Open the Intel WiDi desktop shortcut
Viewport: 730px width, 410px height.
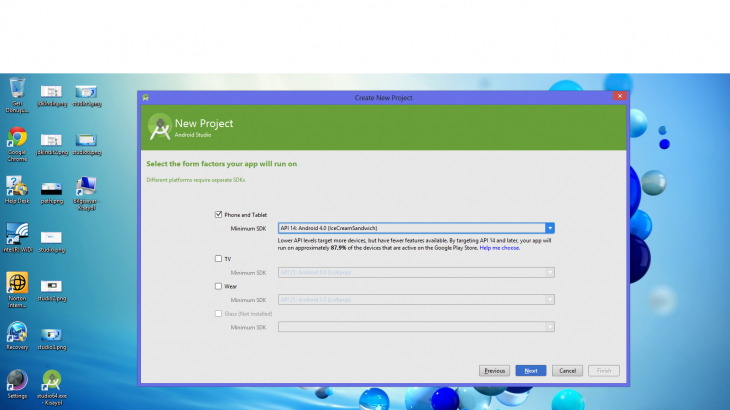(x=17, y=235)
